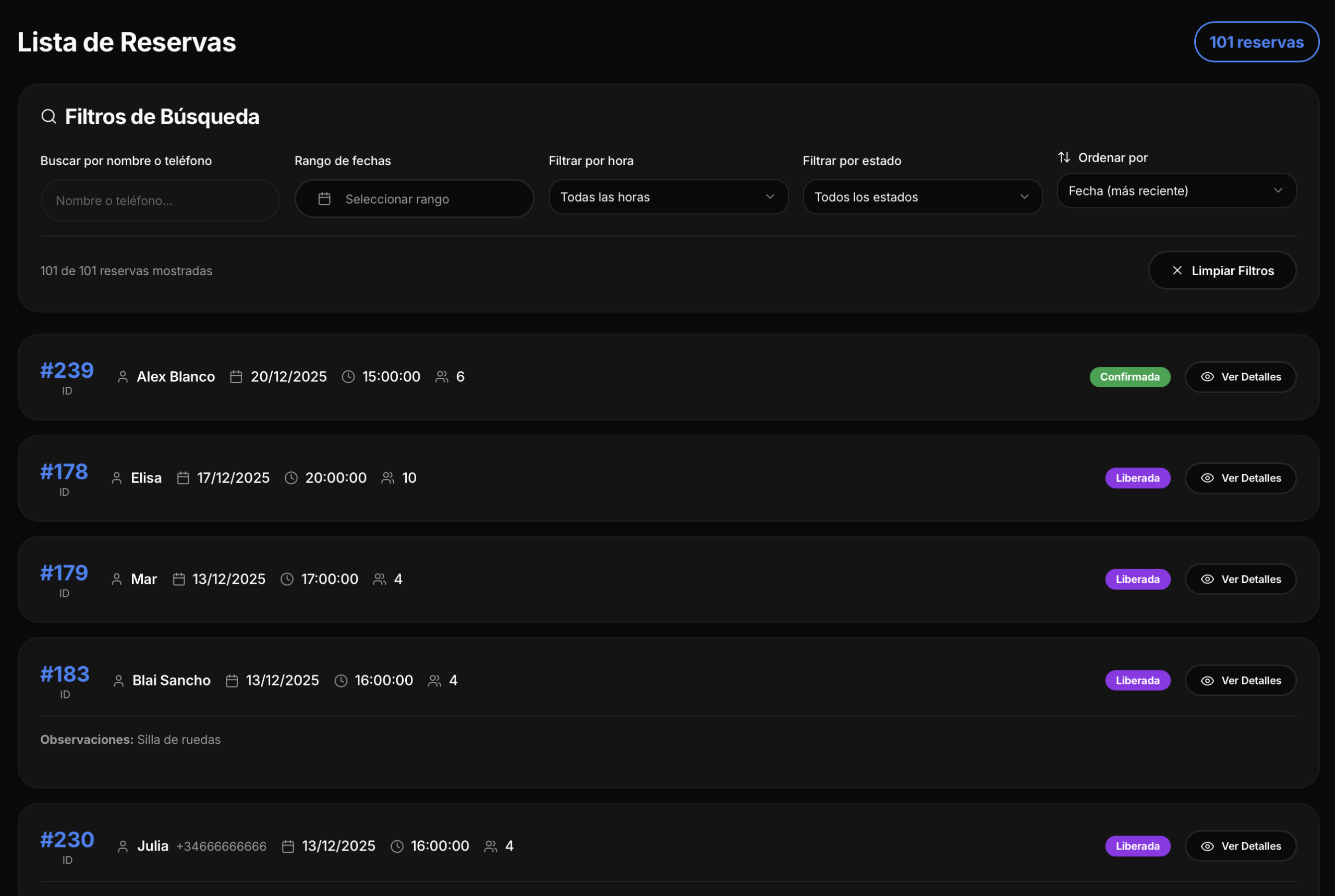Click the calendar icon beside Blai Sancho's date
1335x896 pixels.
(232, 680)
